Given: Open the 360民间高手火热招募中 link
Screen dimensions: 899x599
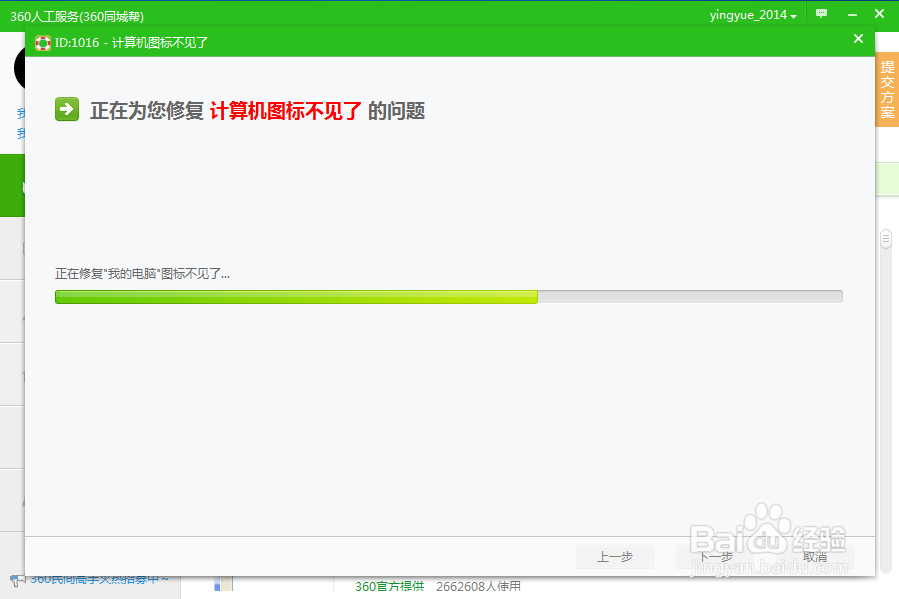Looking at the screenshot, I should tap(100, 580).
